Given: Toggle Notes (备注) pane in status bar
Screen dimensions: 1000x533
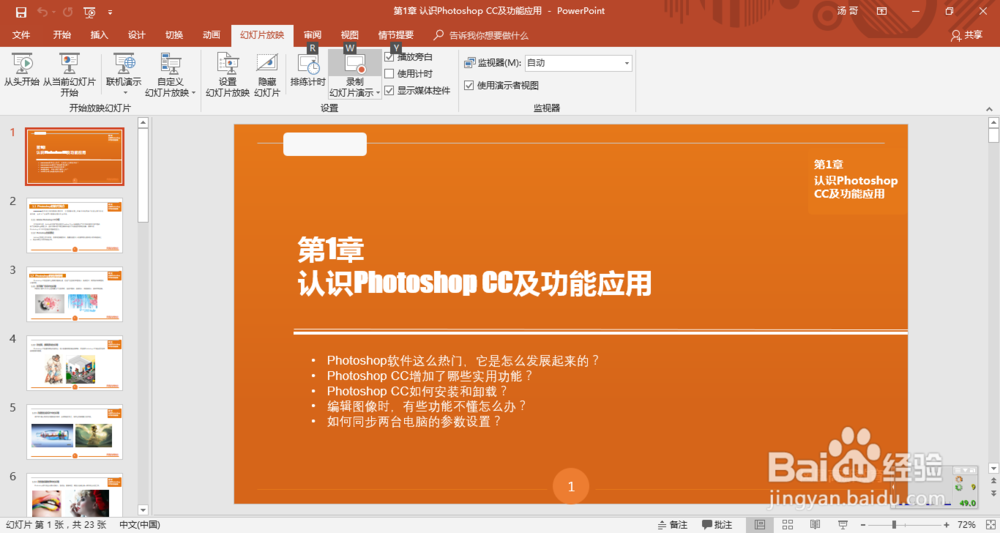Looking at the screenshot, I should (673, 525).
